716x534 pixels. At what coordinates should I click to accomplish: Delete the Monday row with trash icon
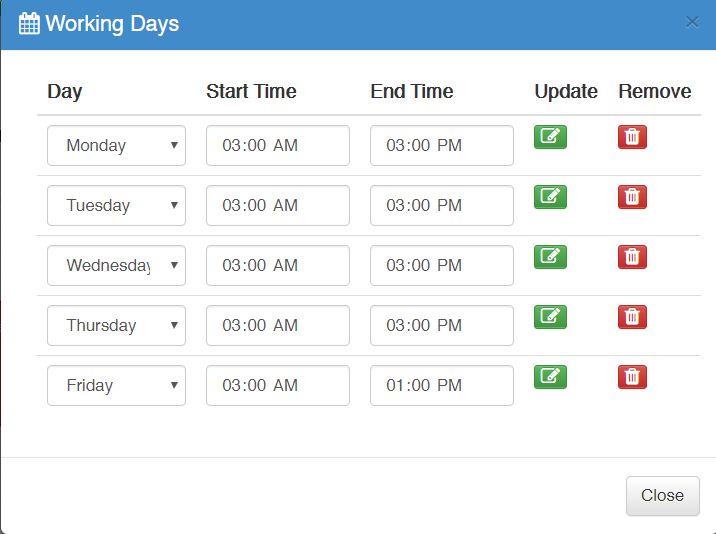[632, 137]
